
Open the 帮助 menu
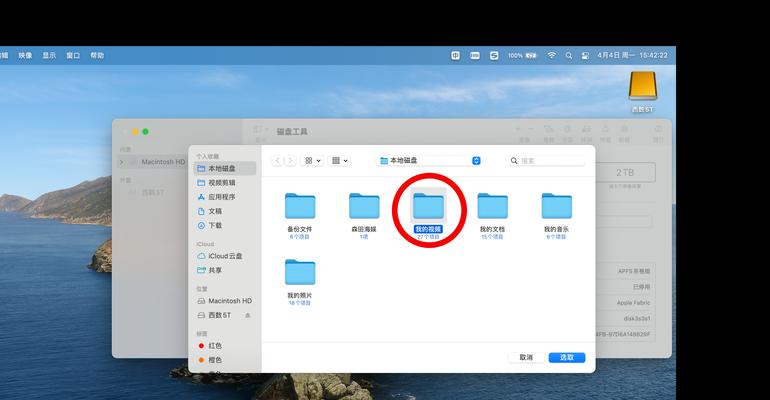pos(97,55)
